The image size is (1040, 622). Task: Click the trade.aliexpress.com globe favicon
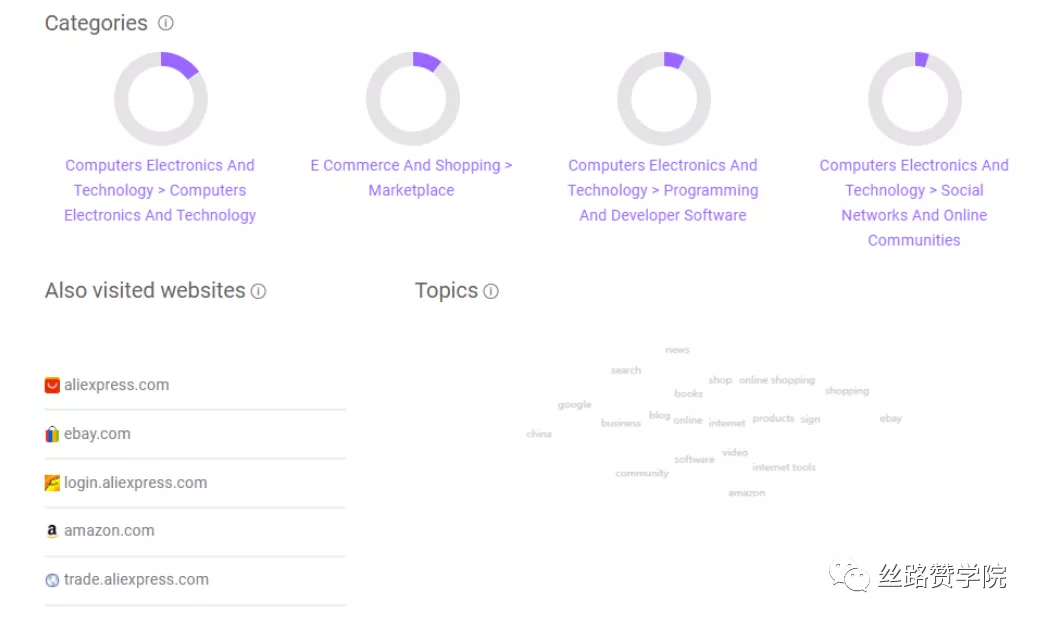53,580
